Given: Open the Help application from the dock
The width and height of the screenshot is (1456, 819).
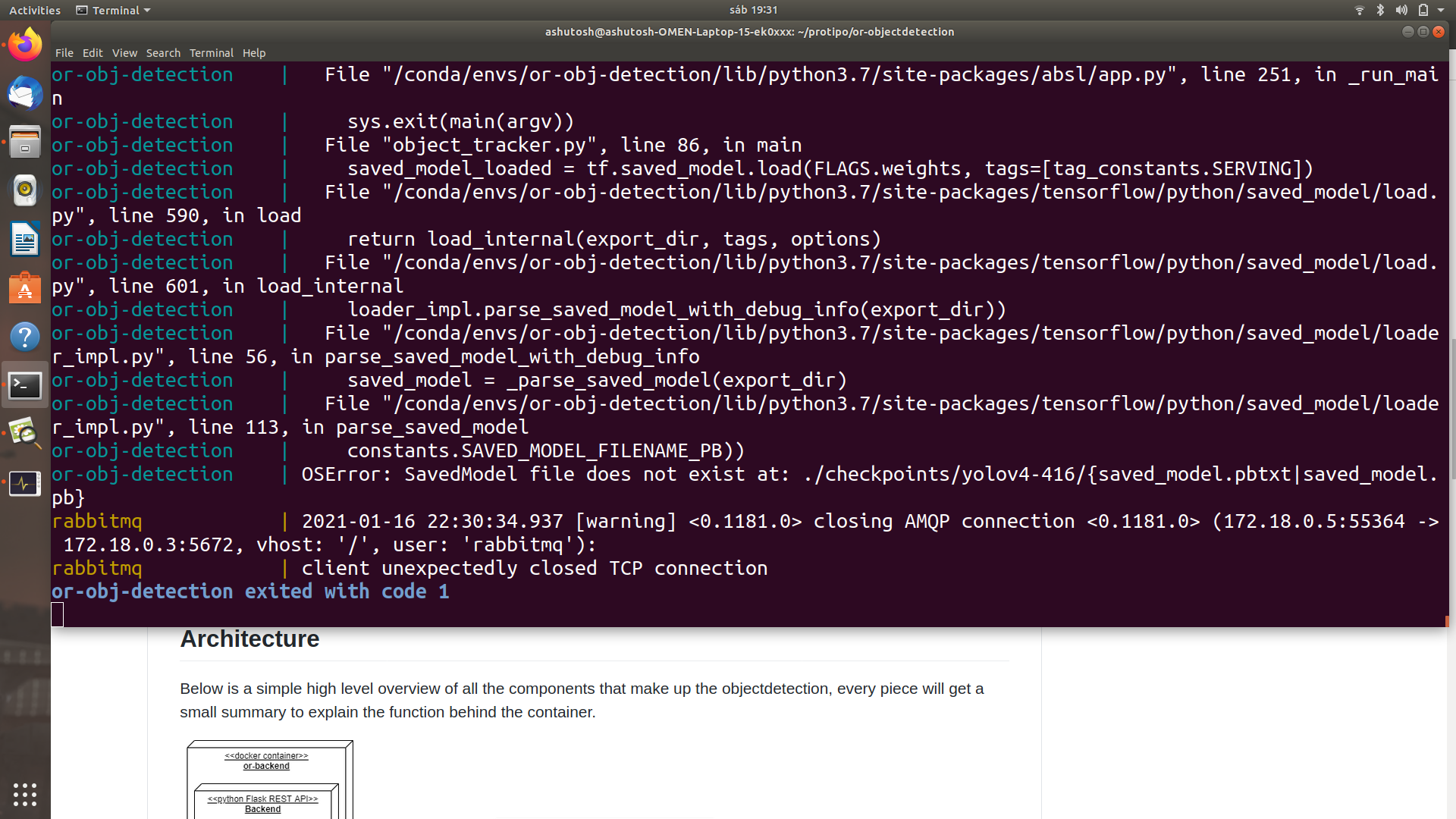Looking at the screenshot, I should pyautogui.click(x=25, y=337).
